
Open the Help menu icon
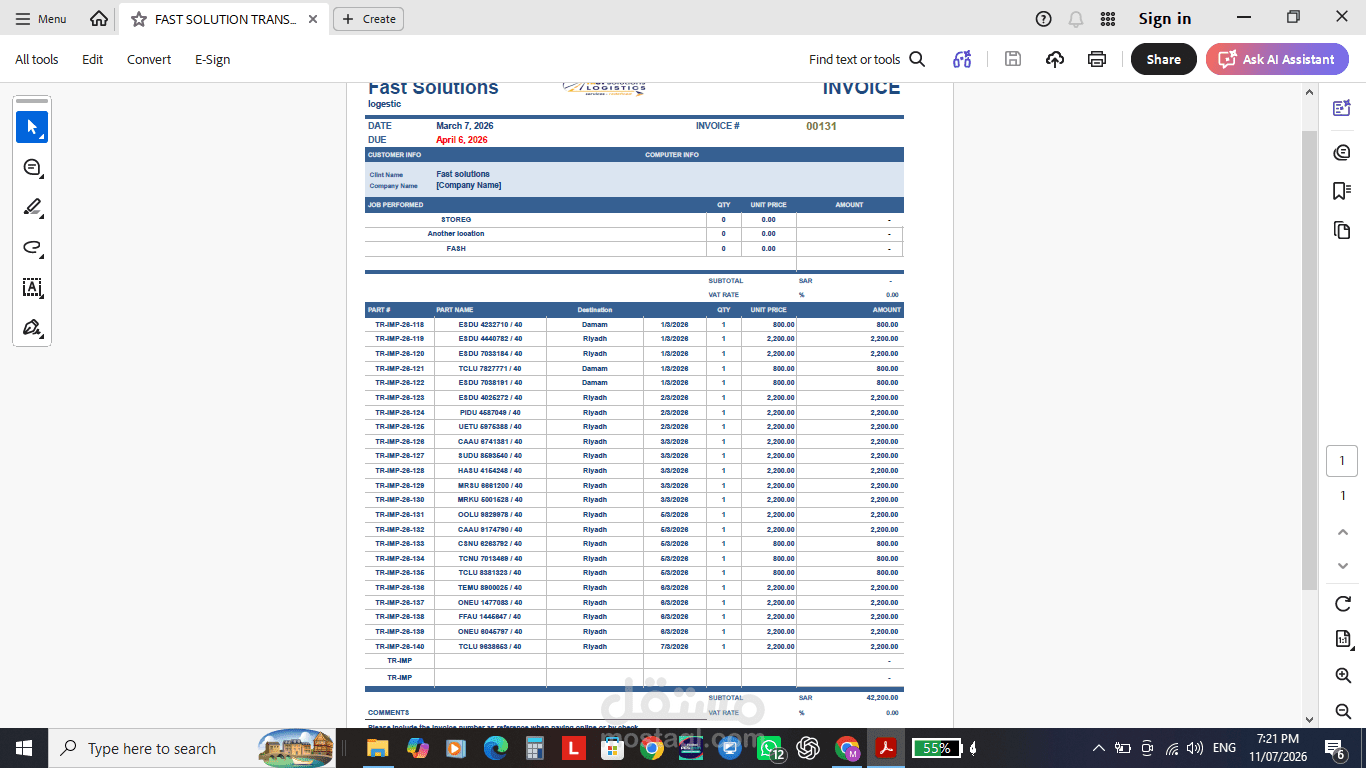point(1044,19)
